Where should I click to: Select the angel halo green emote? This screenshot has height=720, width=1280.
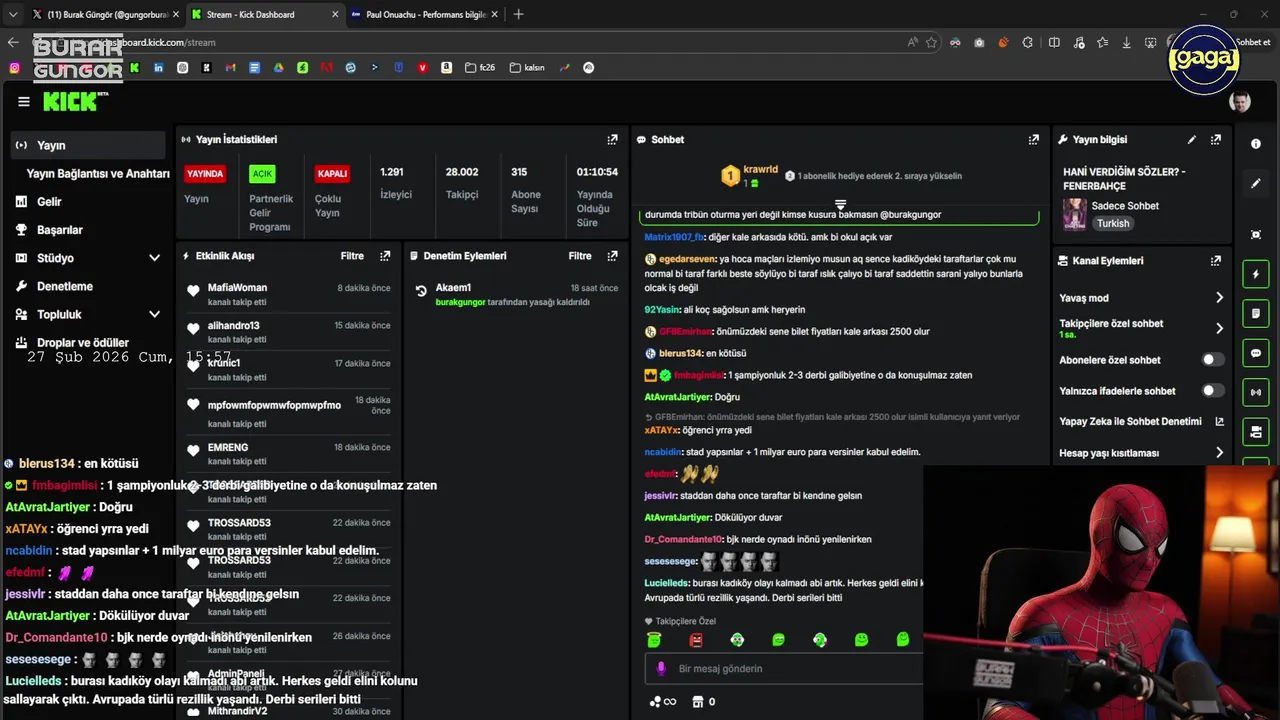654,640
